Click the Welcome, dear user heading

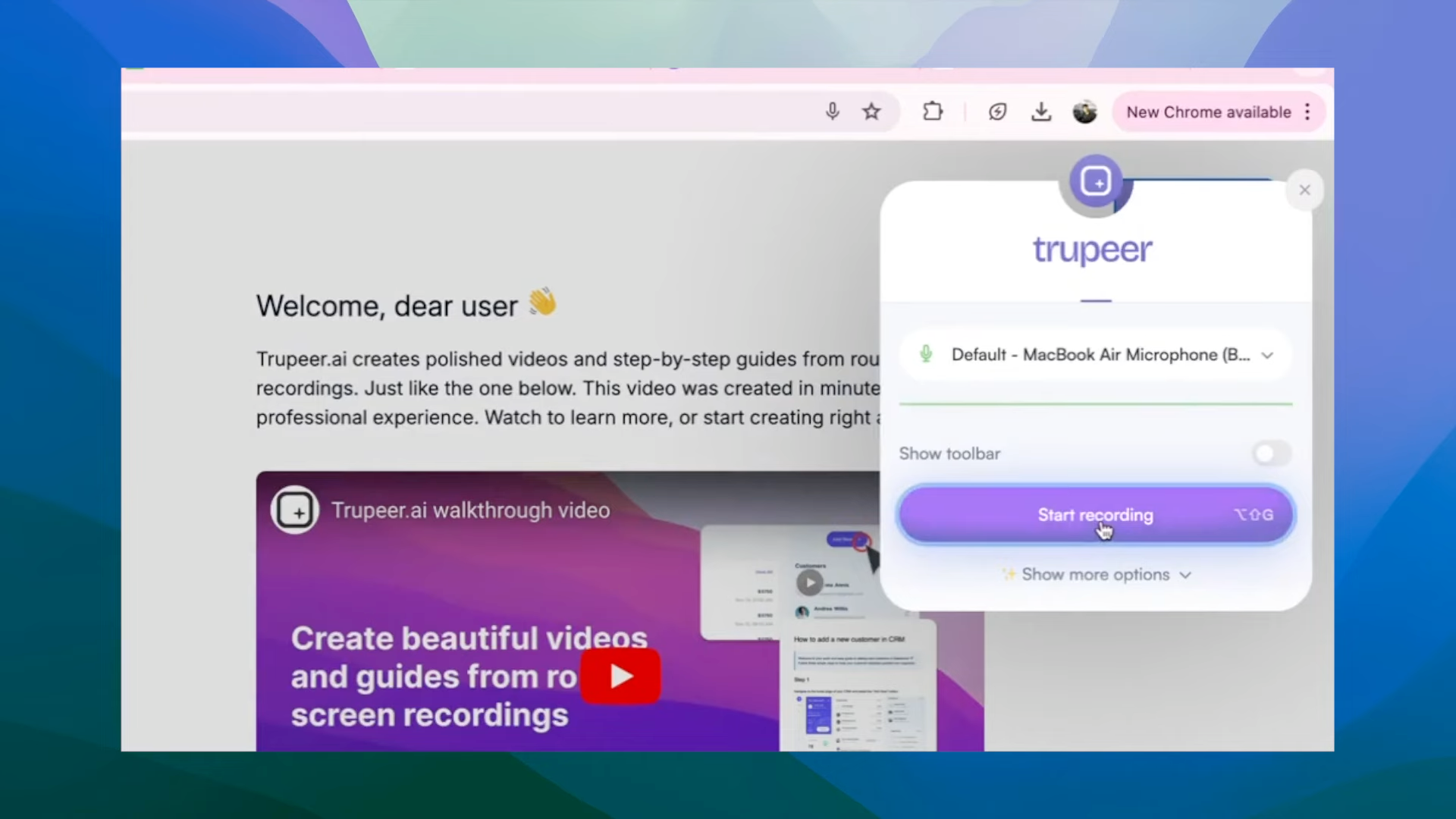point(406,306)
